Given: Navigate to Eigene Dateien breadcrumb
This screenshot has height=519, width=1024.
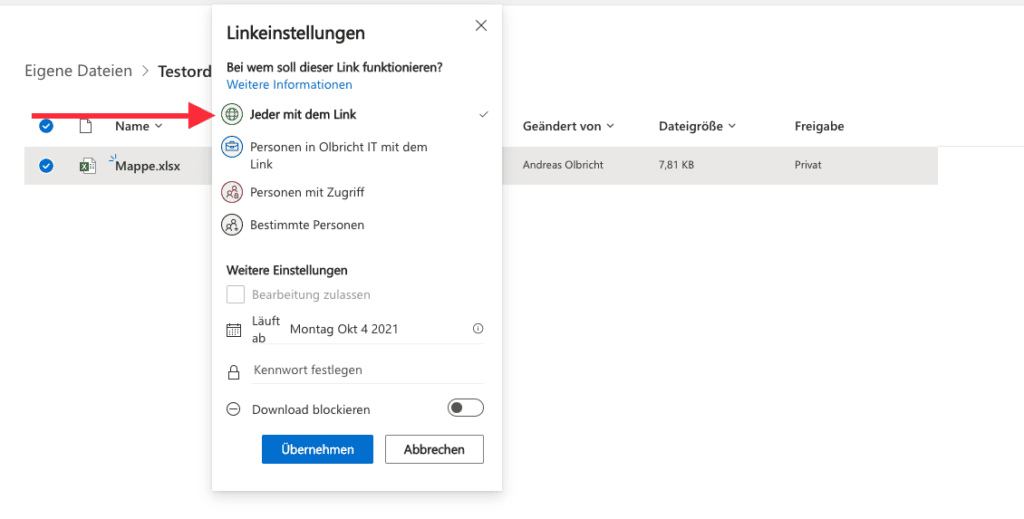Looking at the screenshot, I should tap(78, 71).
